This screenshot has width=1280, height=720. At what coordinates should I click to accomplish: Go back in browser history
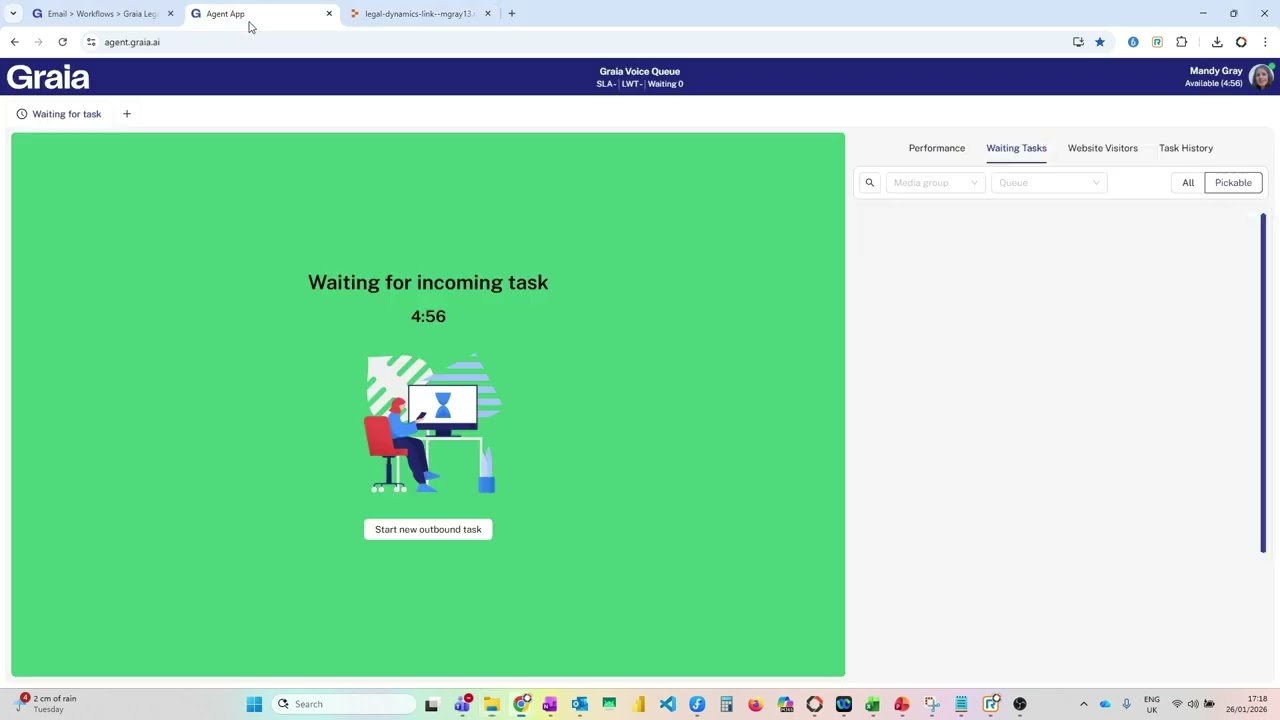[14, 42]
